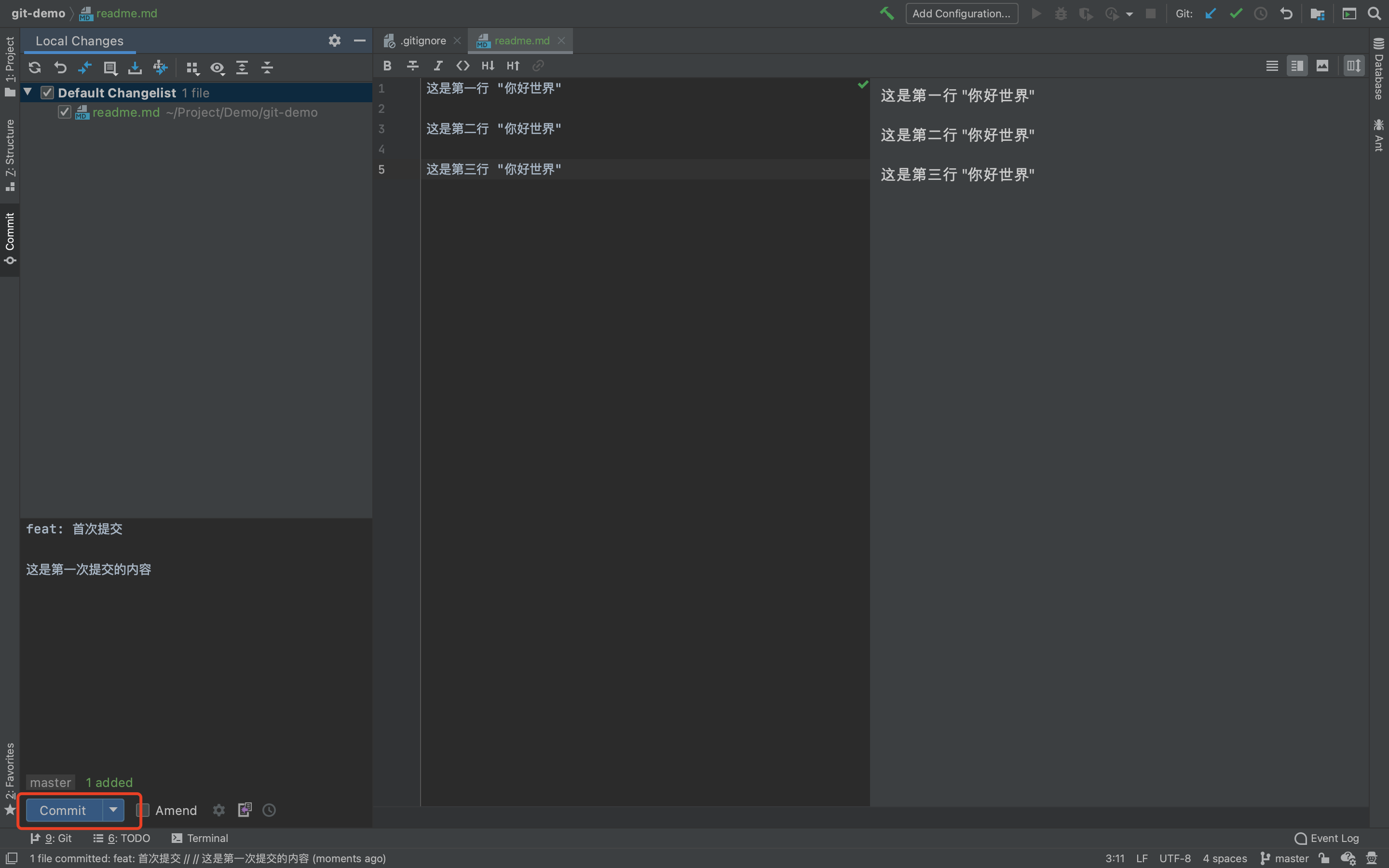Change UTF-8 file encoding in status bar
This screenshot has width=1389, height=868.
[1175, 858]
